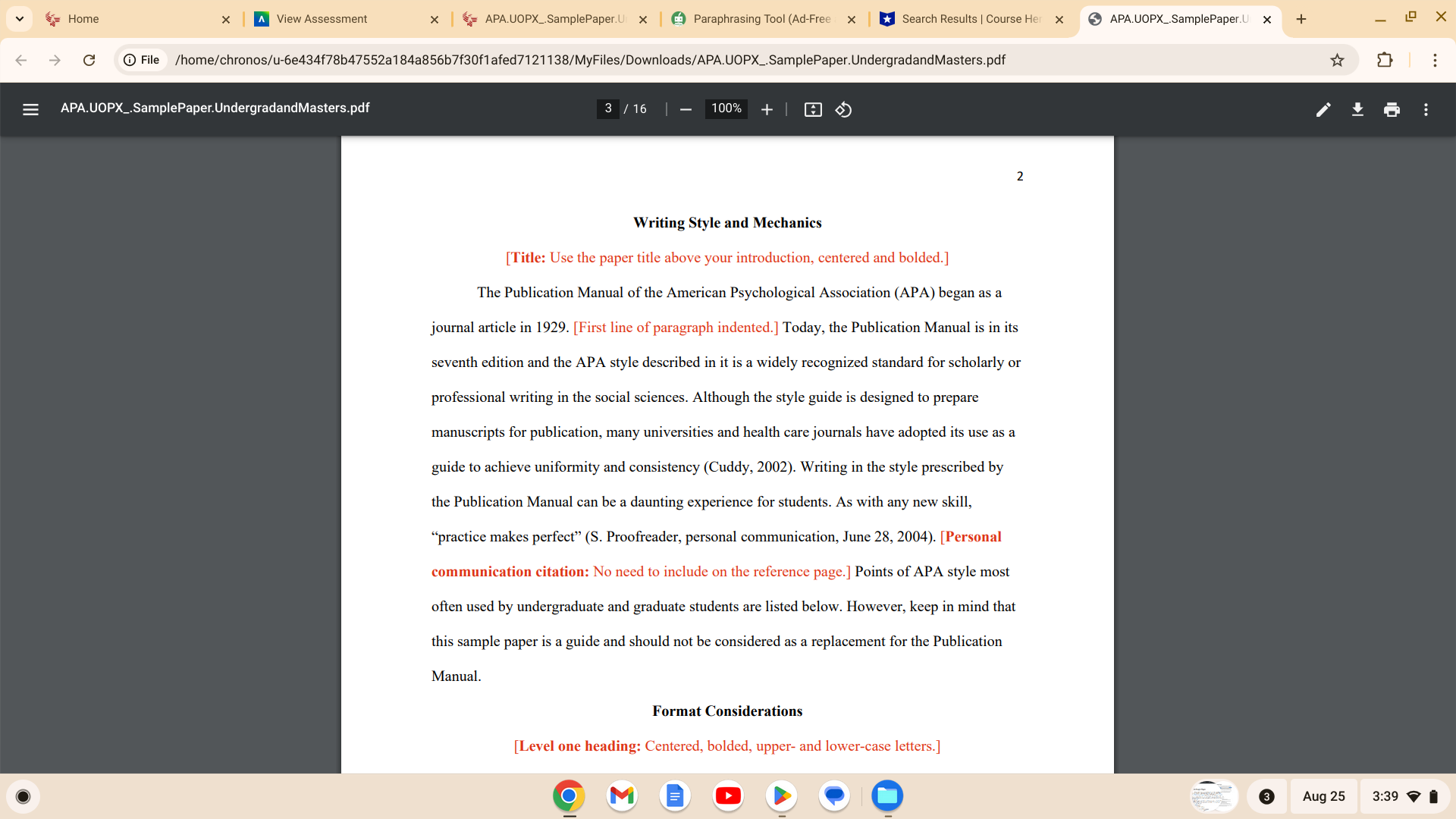The width and height of the screenshot is (1456, 819).
Task: Click the page number input field
Action: coord(607,108)
